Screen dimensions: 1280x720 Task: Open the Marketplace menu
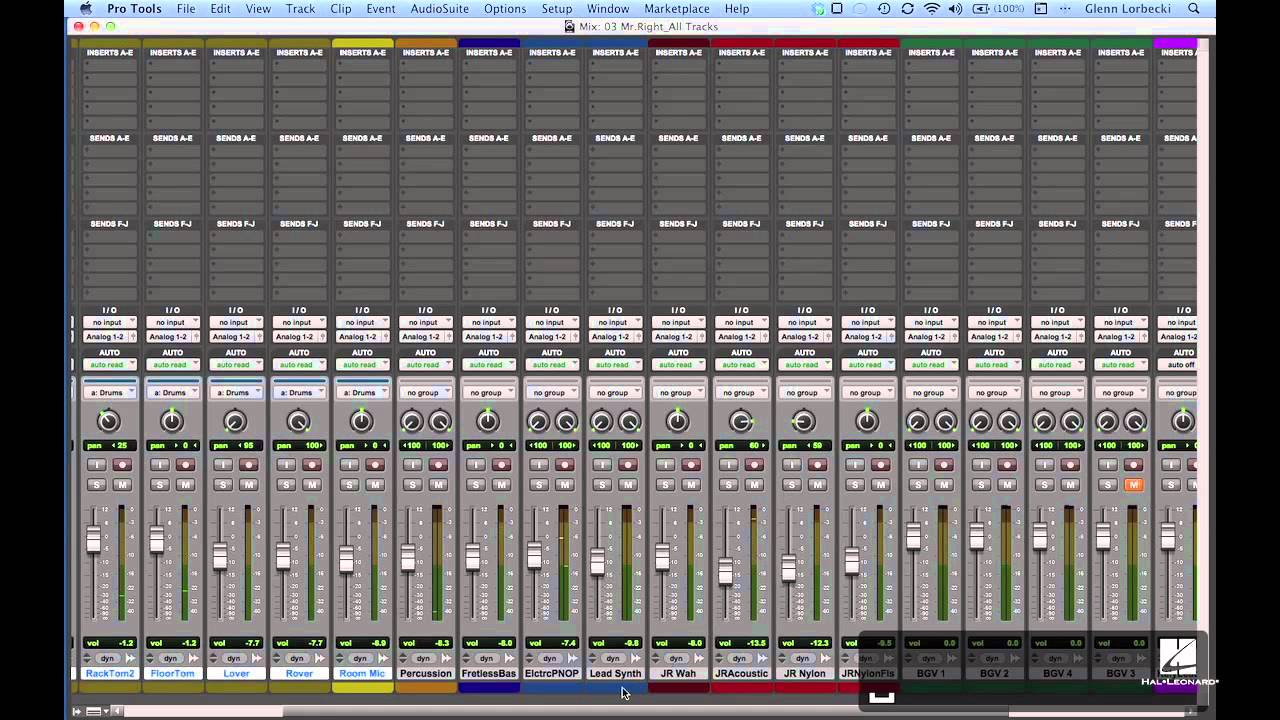point(677,9)
